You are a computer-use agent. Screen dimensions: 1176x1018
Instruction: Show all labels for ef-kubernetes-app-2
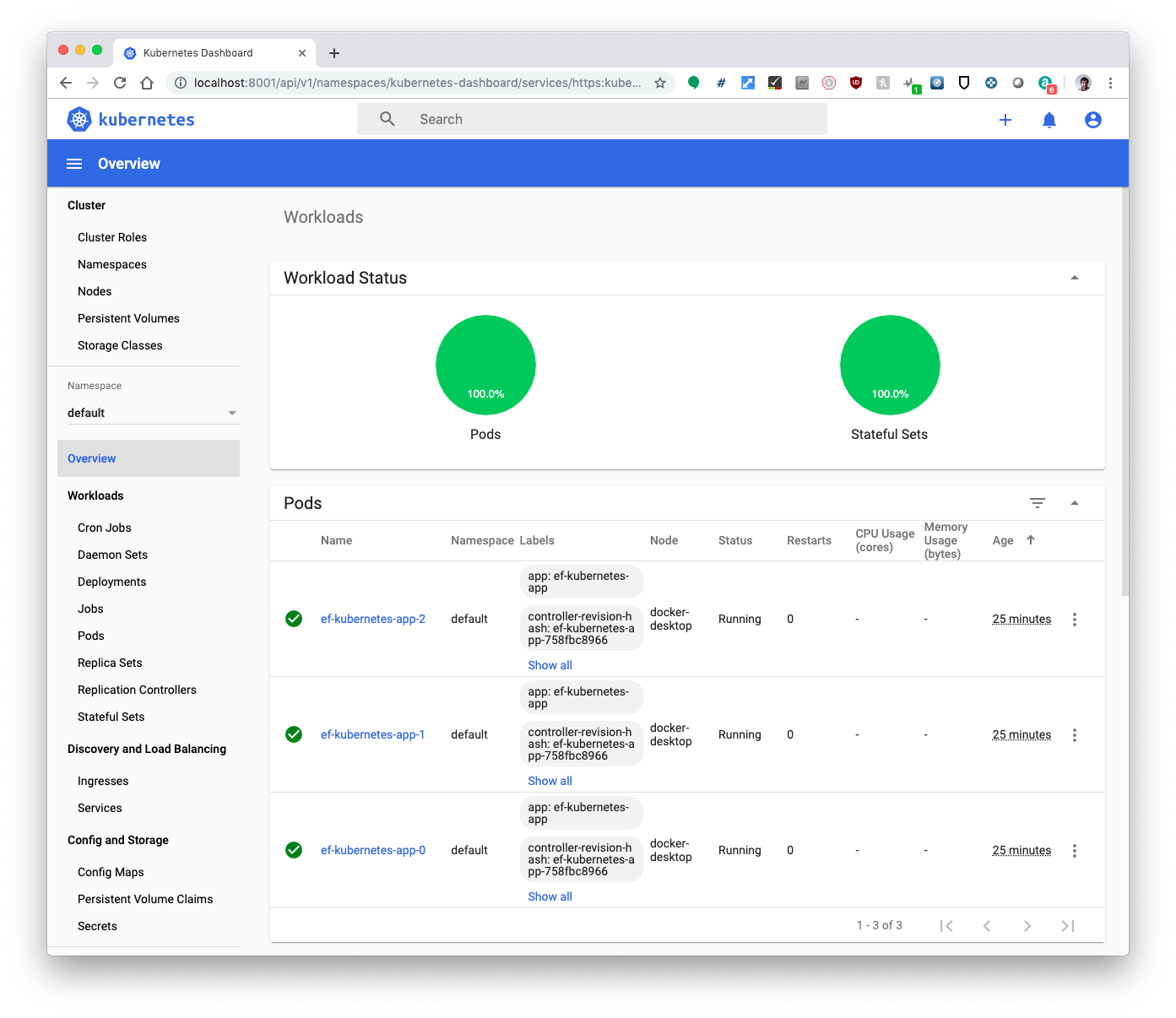point(550,665)
